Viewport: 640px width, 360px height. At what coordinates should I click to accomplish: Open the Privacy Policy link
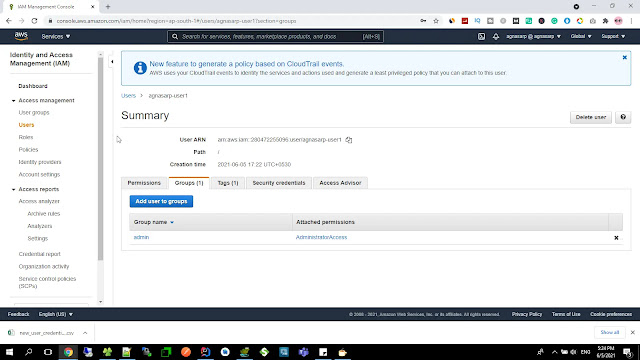click(x=527, y=314)
